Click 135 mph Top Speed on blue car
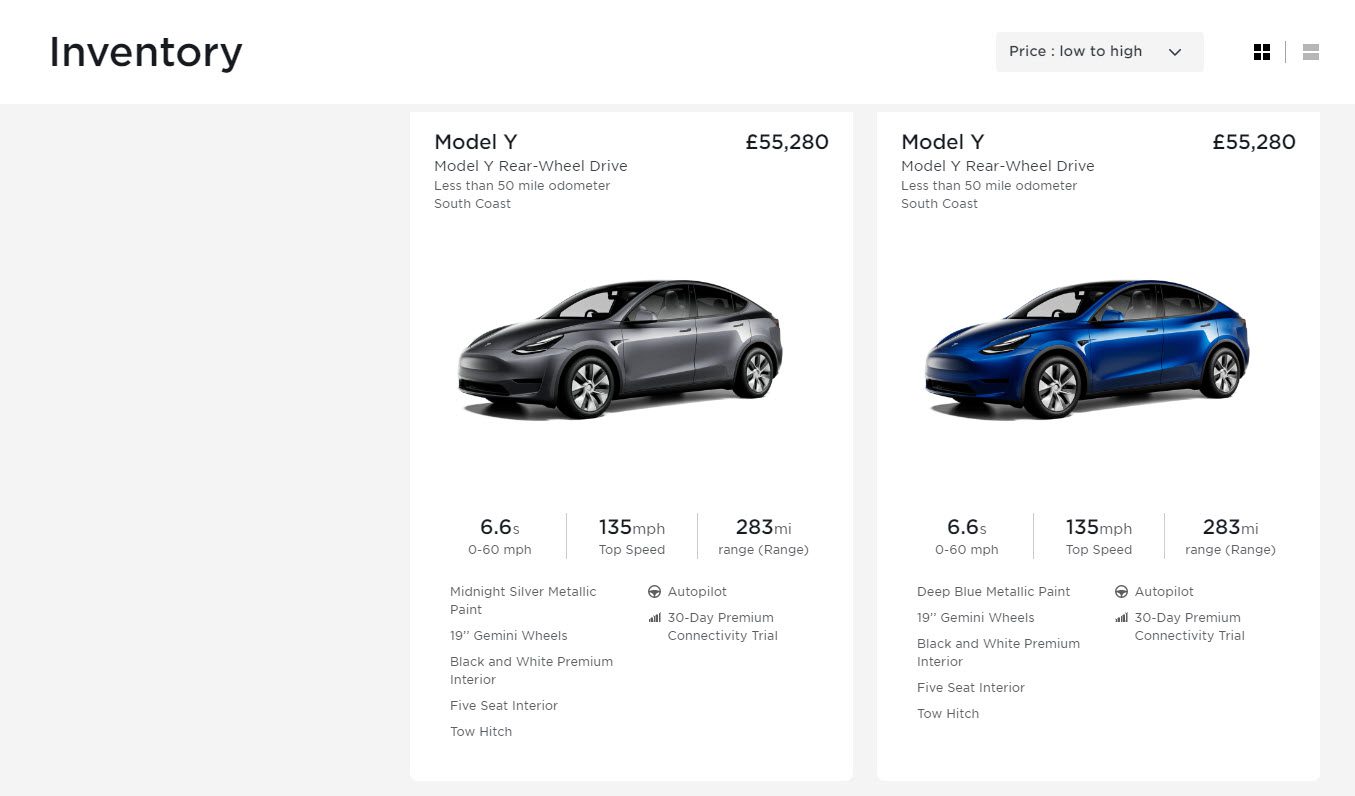This screenshot has height=796, width=1355. (1098, 536)
